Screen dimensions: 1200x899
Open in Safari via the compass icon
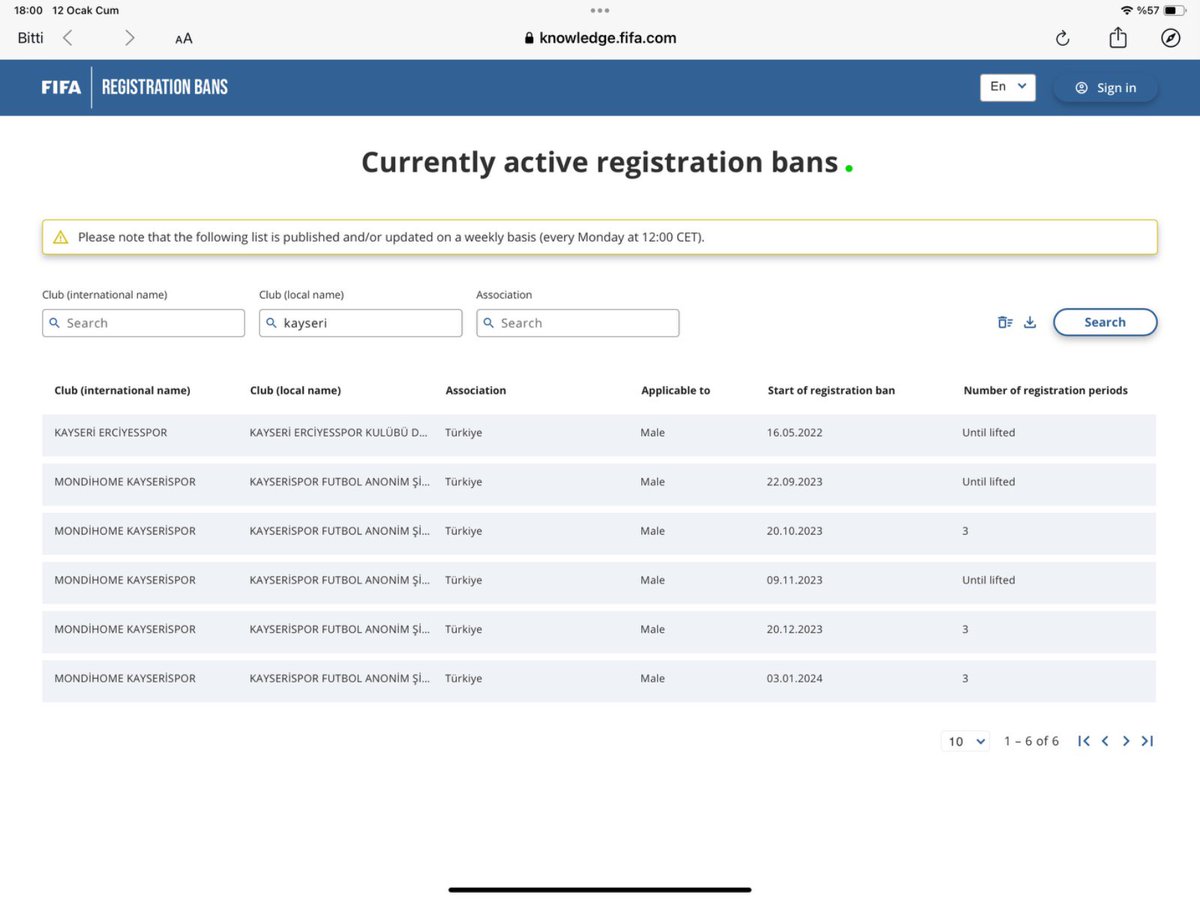click(x=1170, y=38)
